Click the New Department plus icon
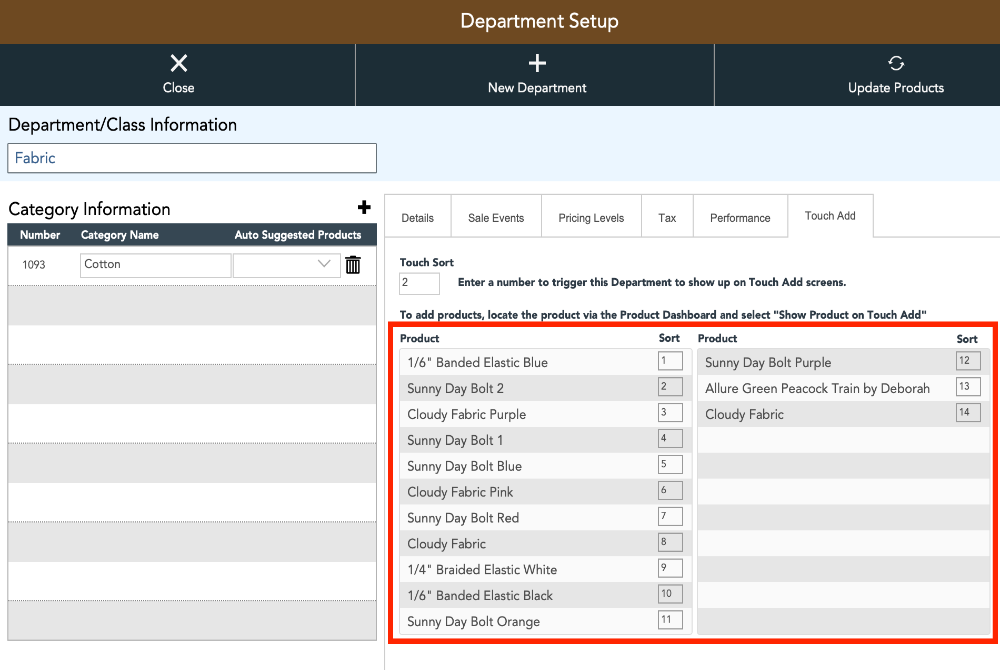 click(537, 63)
